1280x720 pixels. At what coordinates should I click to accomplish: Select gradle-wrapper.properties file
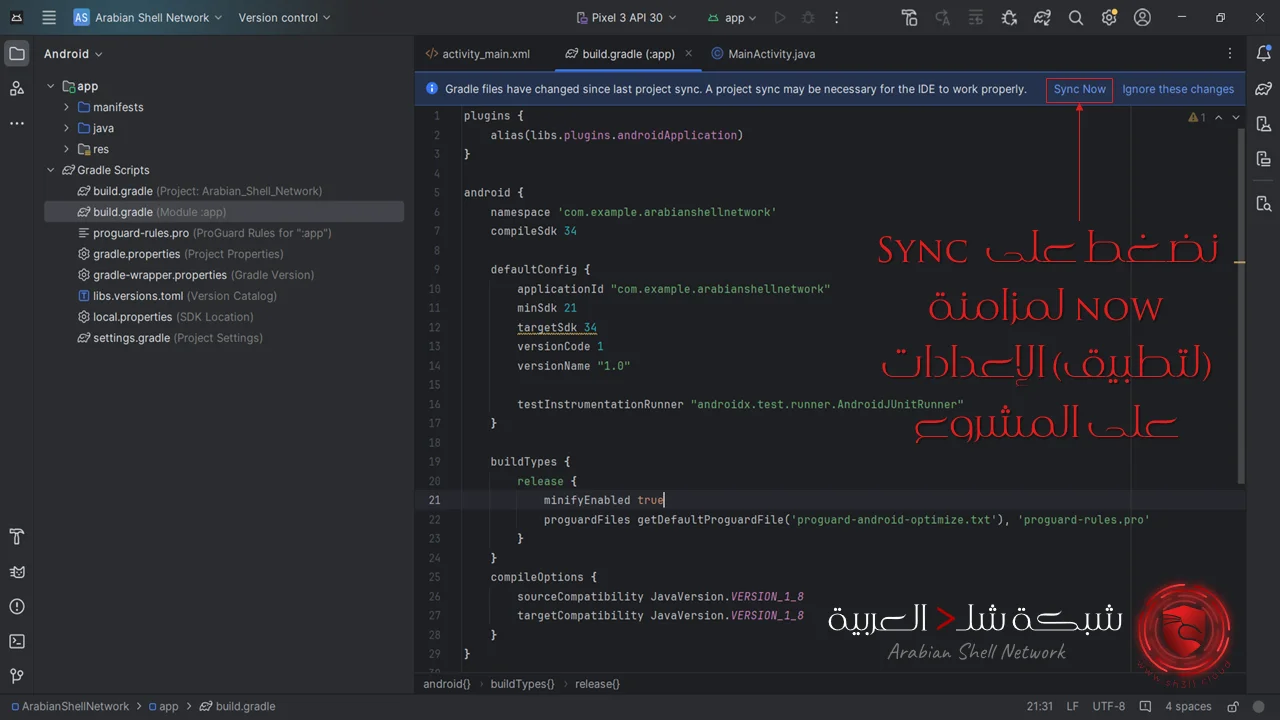224,275
